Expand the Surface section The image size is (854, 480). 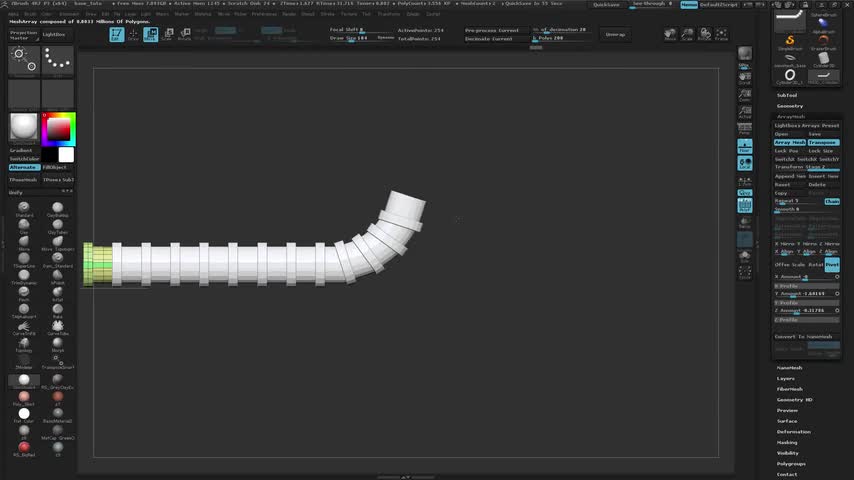click(x=787, y=421)
